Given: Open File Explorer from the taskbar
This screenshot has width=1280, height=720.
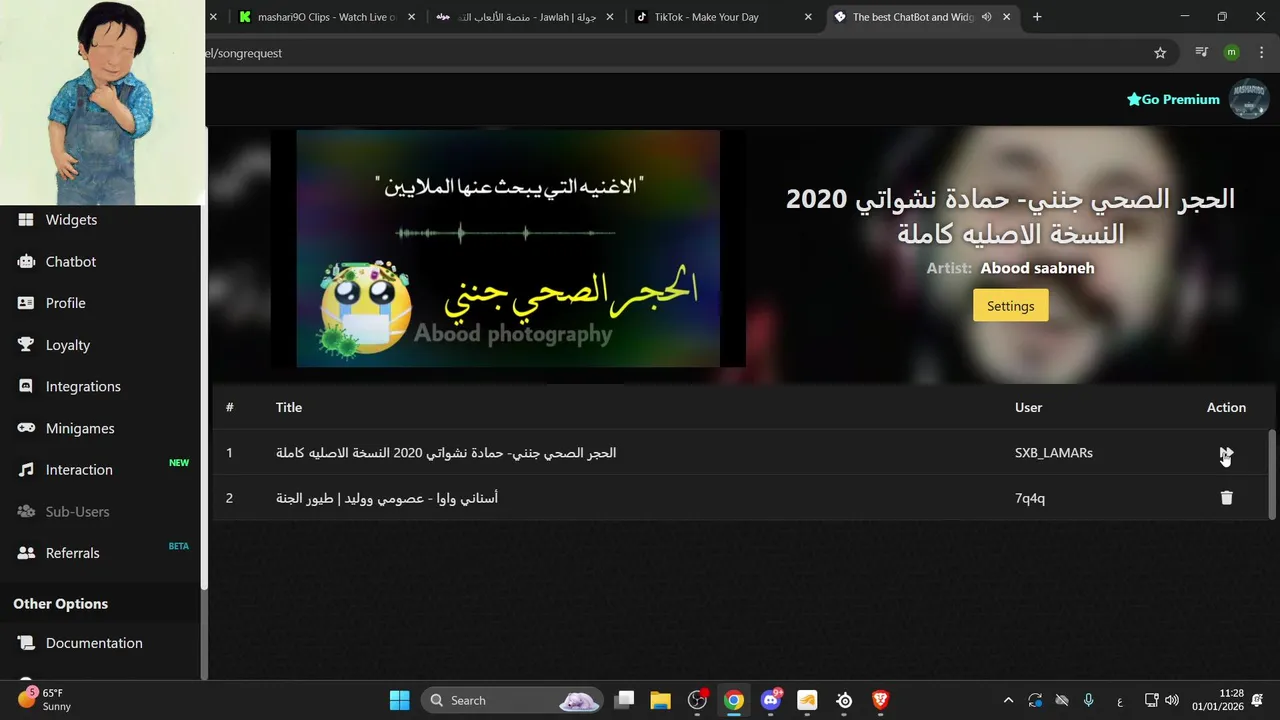Looking at the screenshot, I should tap(660, 700).
